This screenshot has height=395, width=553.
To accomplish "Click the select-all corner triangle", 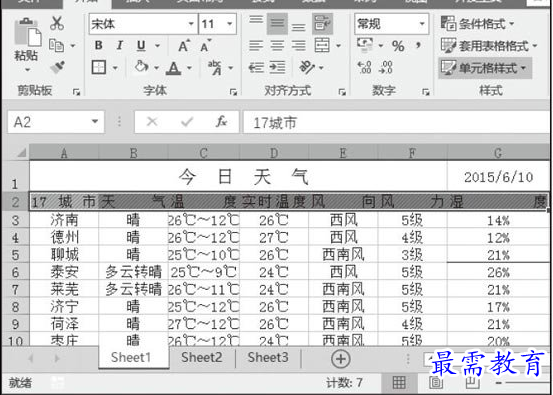I will point(21,153).
